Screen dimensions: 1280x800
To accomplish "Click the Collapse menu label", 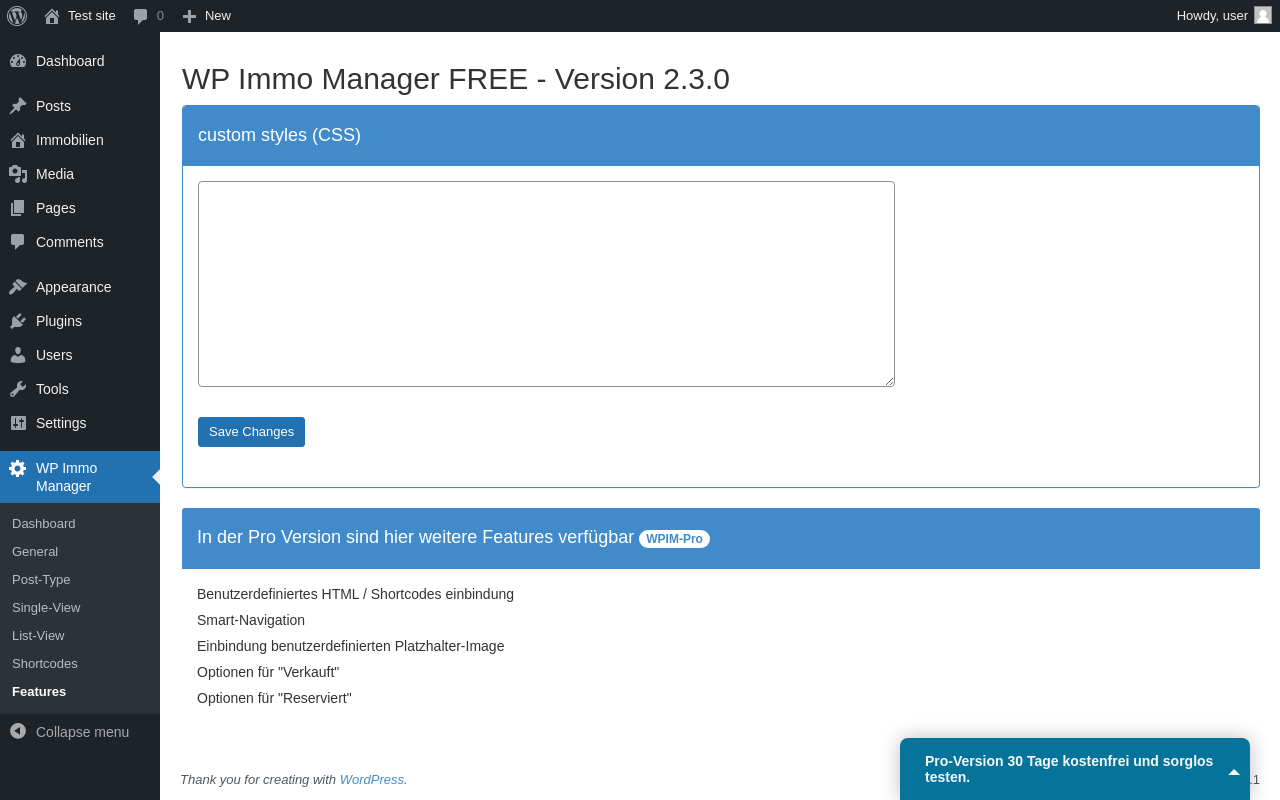I will 82,732.
